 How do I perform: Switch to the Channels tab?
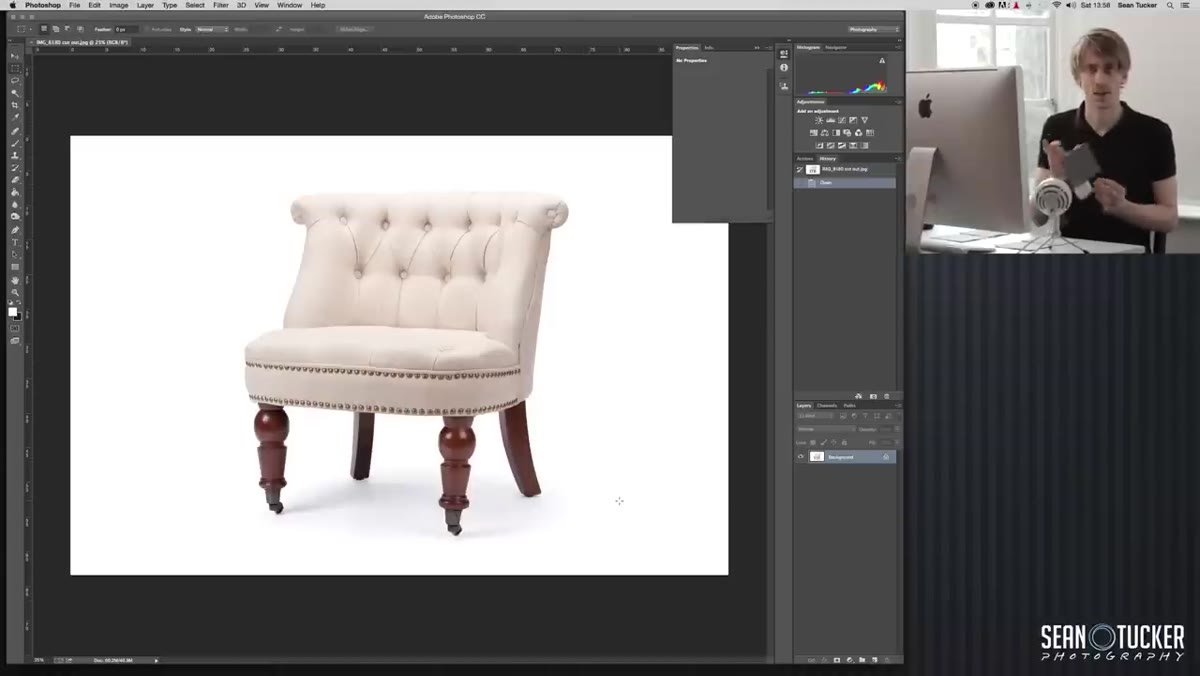827,406
